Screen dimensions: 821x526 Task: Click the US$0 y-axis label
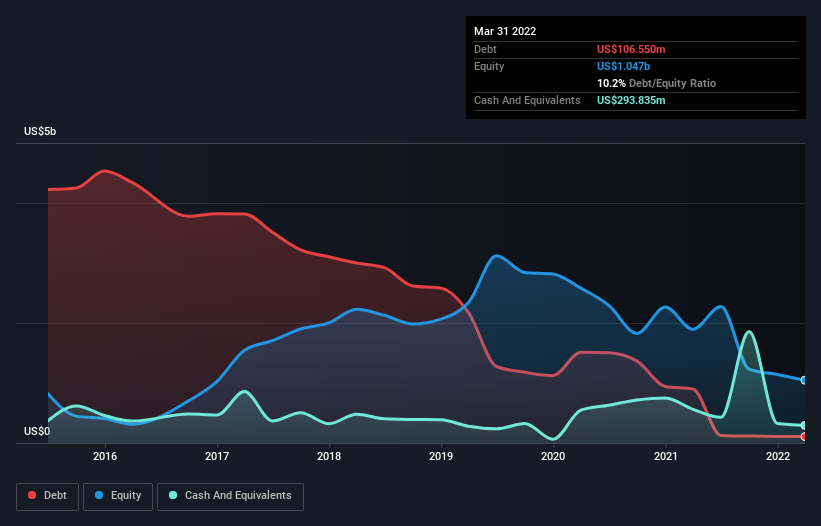pyautogui.click(x=37, y=431)
